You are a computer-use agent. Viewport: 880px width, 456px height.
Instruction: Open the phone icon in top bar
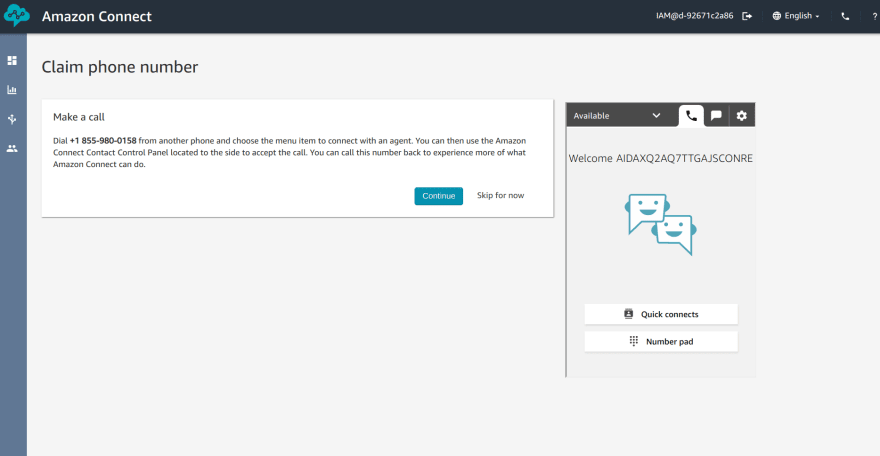pyautogui.click(x=845, y=16)
